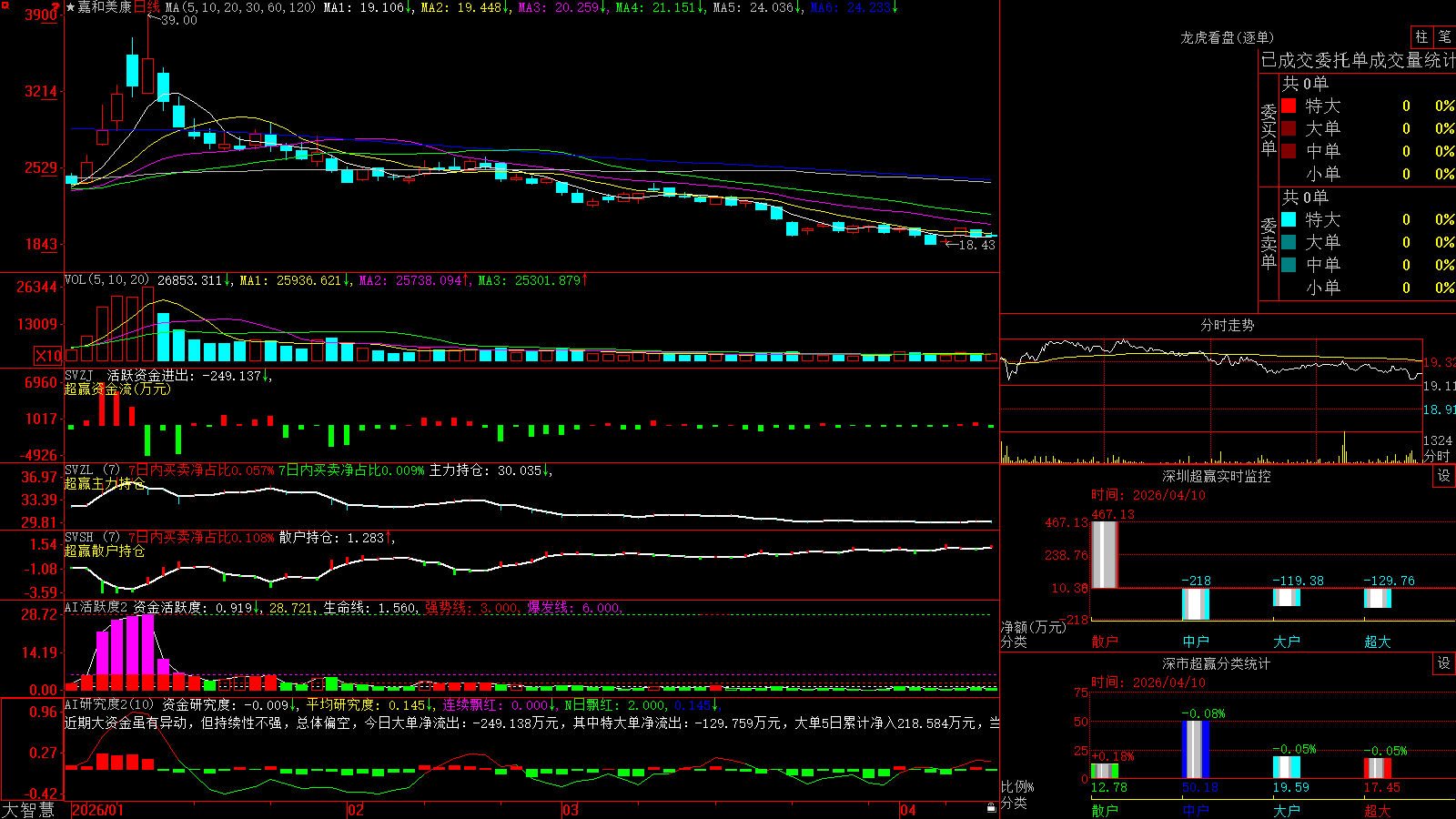Toggle the X10 volume scale box

pyautogui.click(x=48, y=356)
